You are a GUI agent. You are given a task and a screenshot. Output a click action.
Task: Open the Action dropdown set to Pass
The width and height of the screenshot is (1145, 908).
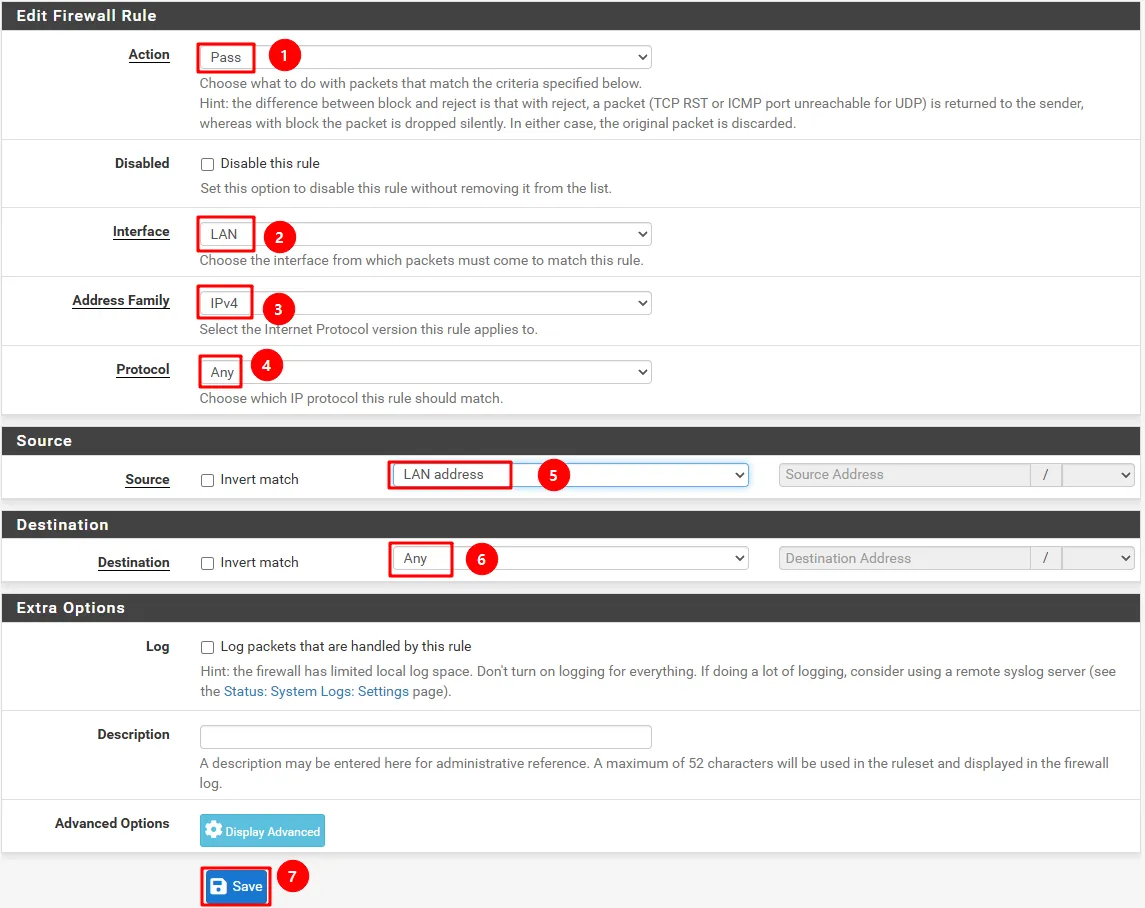pyautogui.click(x=425, y=57)
